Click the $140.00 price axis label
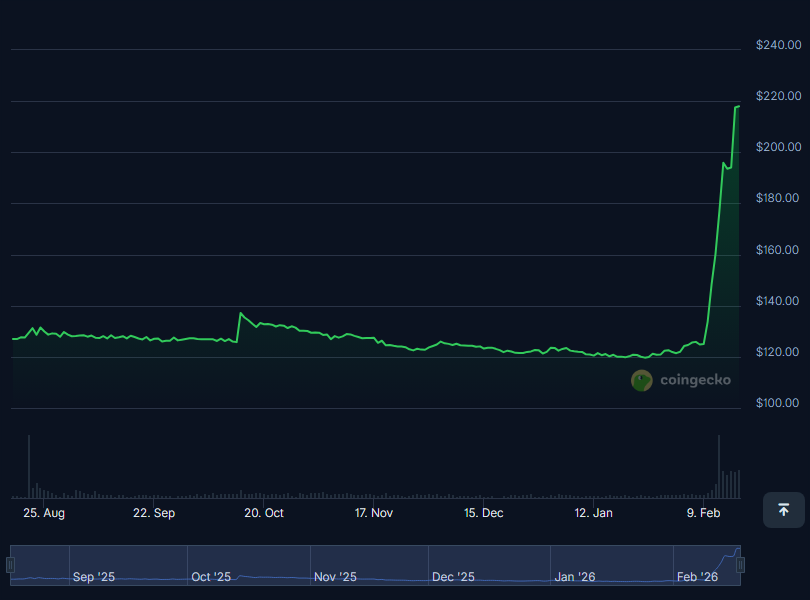810x600 pixels. [x=777, y=301]
